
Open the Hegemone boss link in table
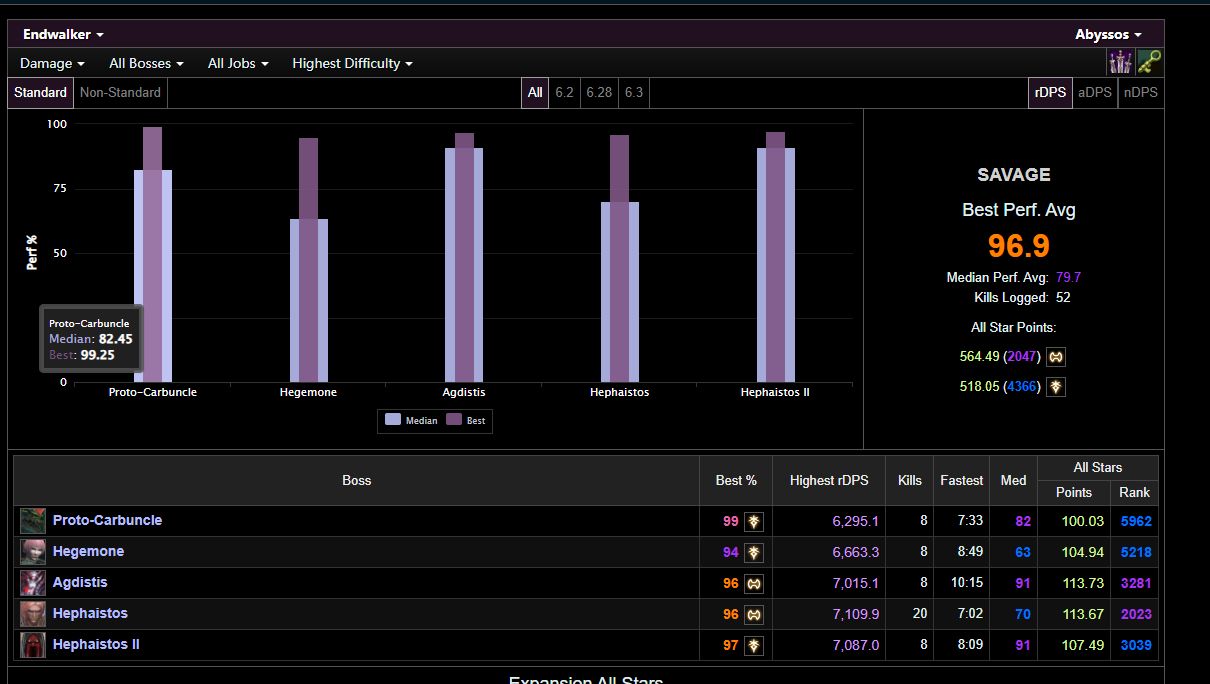[88, 551]
